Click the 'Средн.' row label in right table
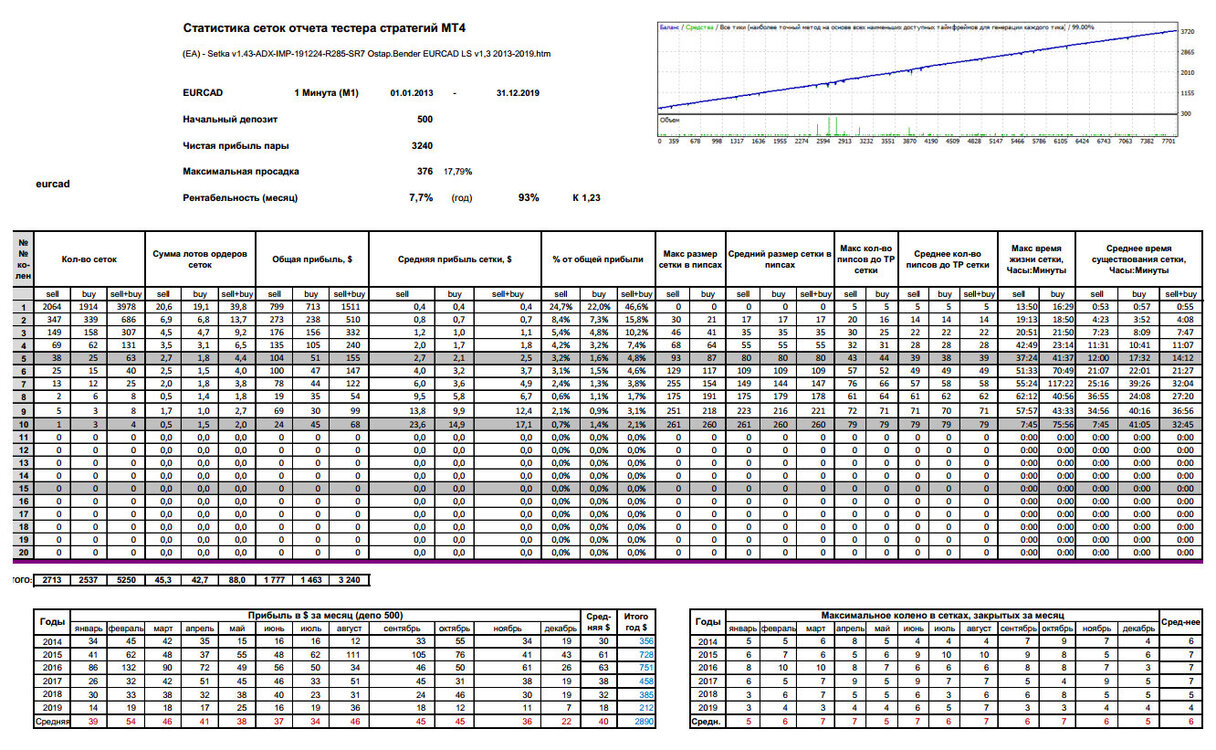 click(x=708, y=719)
